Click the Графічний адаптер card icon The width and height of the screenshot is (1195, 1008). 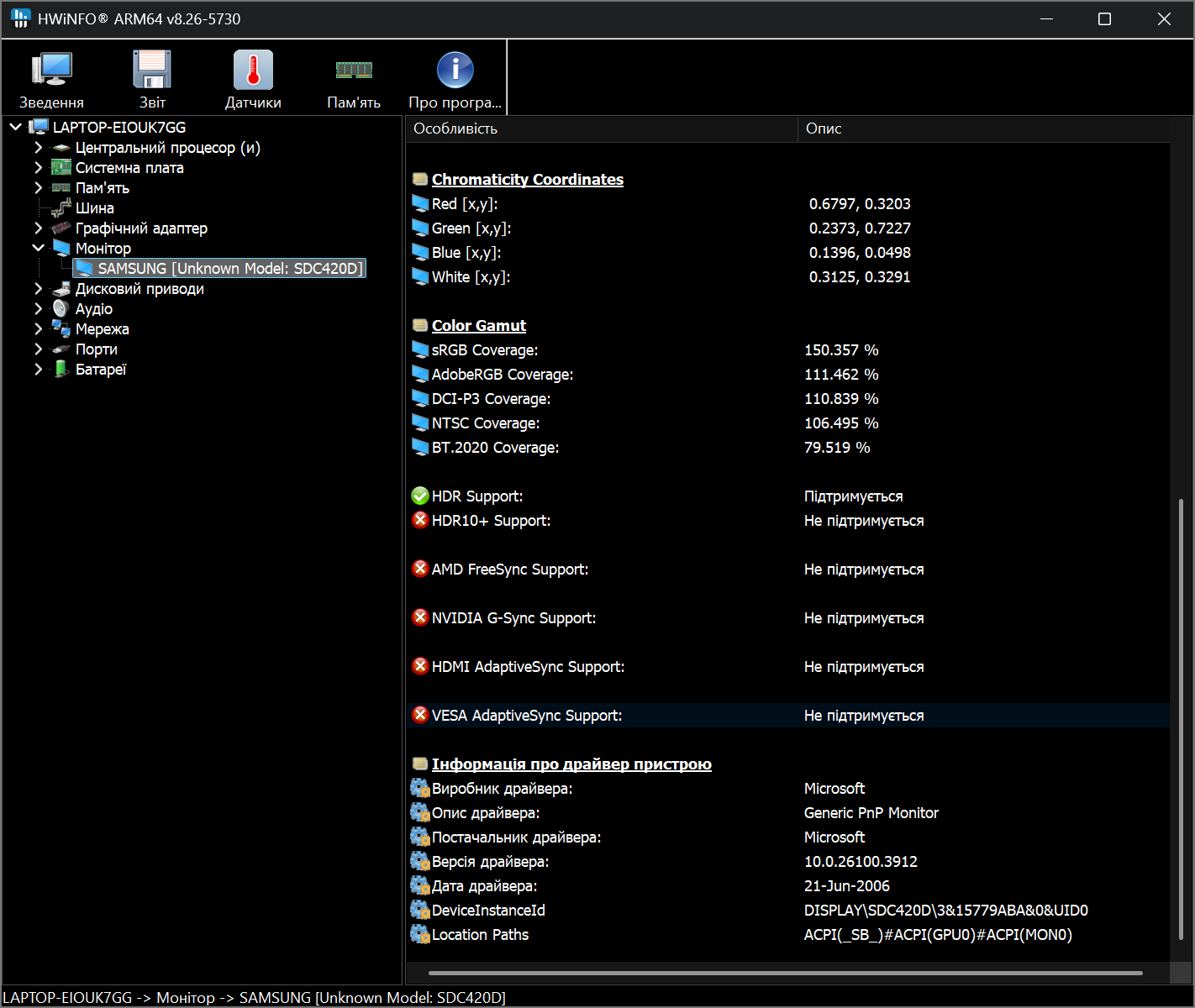61,228
